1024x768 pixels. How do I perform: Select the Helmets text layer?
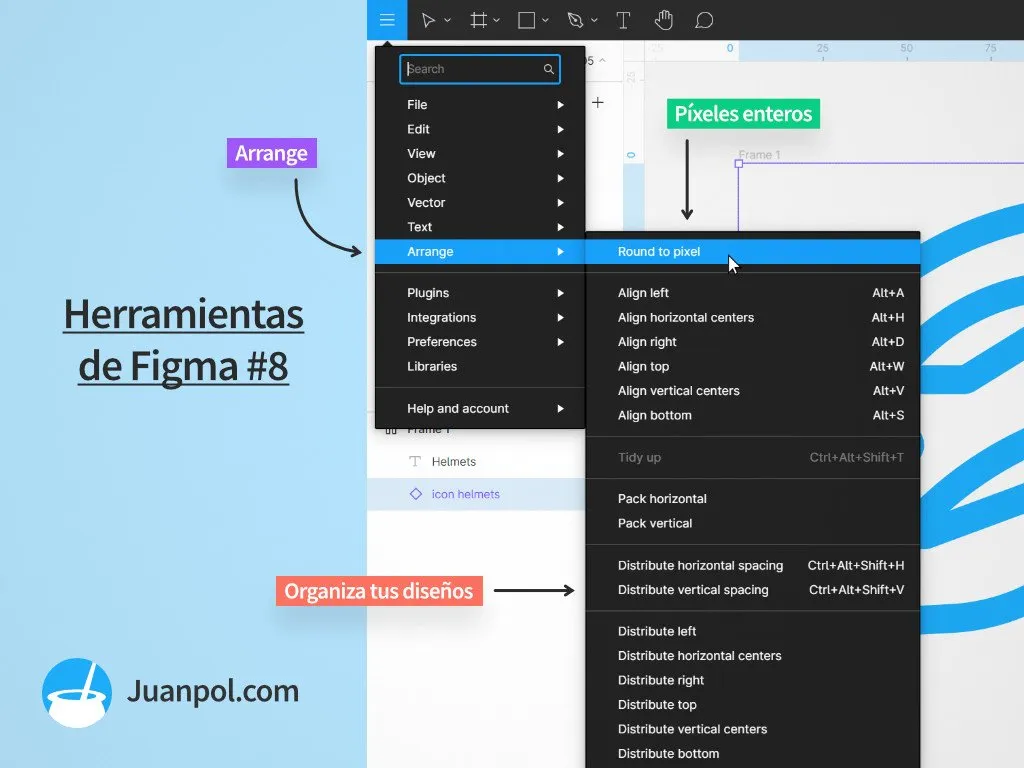coord(476,462)
